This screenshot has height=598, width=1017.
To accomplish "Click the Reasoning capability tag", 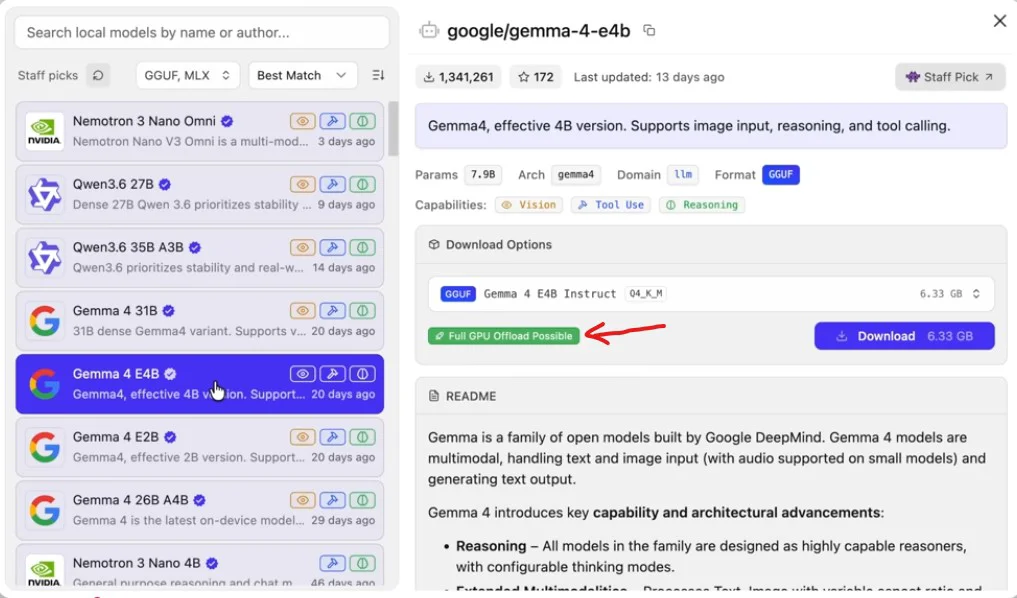I will (702, 205).
